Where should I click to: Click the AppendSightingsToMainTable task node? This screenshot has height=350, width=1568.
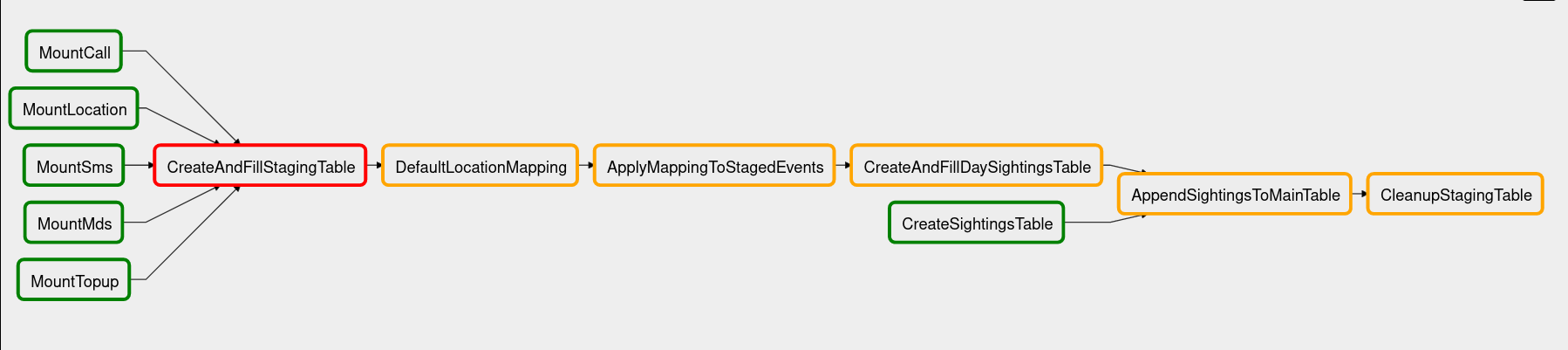[1235, 194]
